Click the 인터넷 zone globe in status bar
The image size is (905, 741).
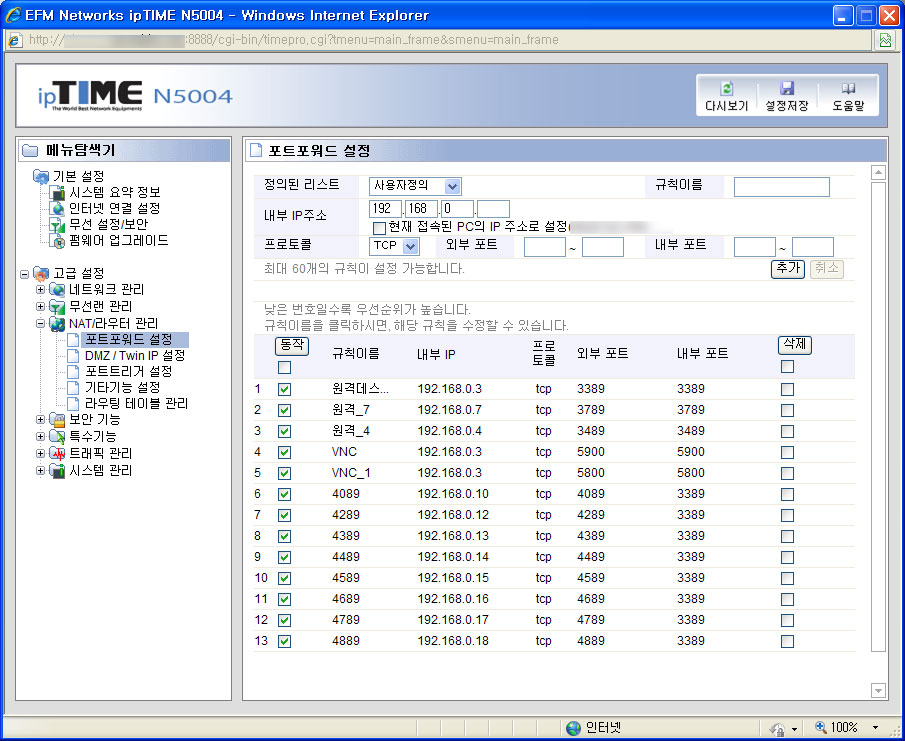573,728
